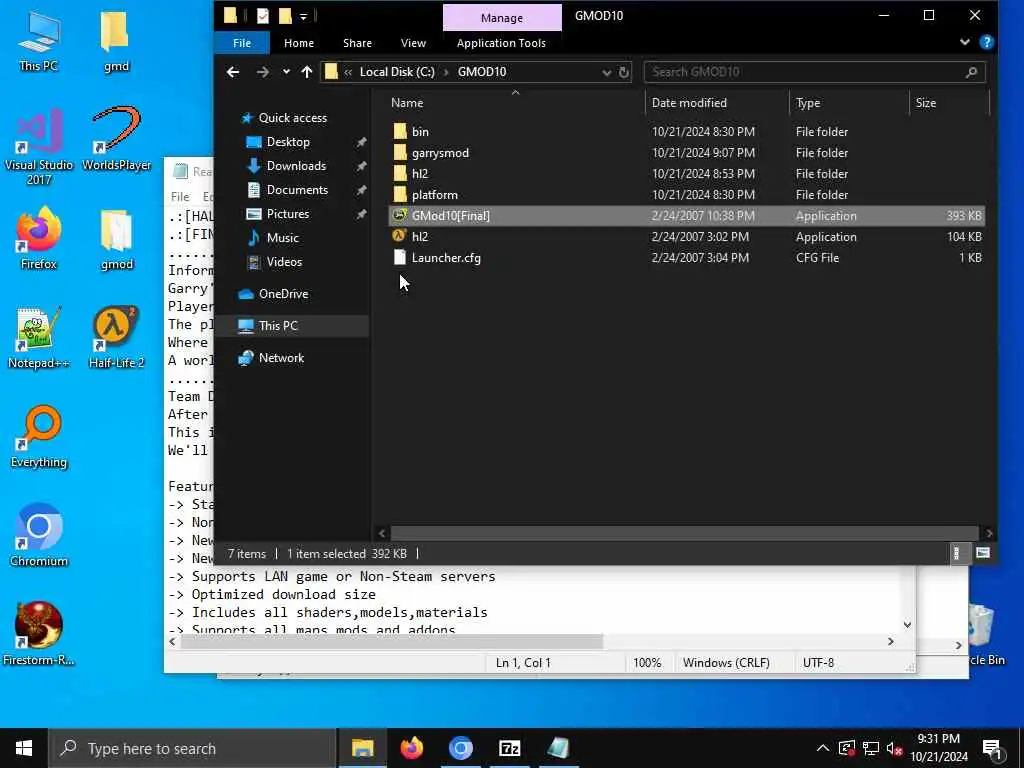Image resolution: width=1024 pixels, height=768 pixels.
Task: Open the Share ribbon tab
Action: (357, 43)
